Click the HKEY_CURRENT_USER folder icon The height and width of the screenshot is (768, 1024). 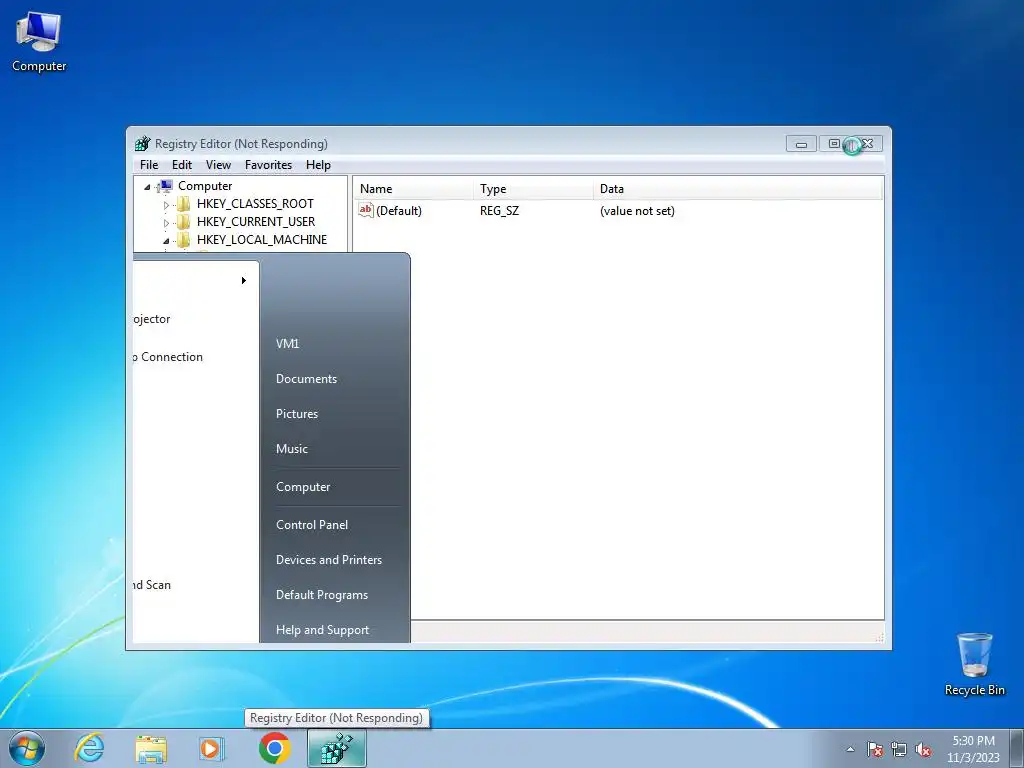coord(184,222)
